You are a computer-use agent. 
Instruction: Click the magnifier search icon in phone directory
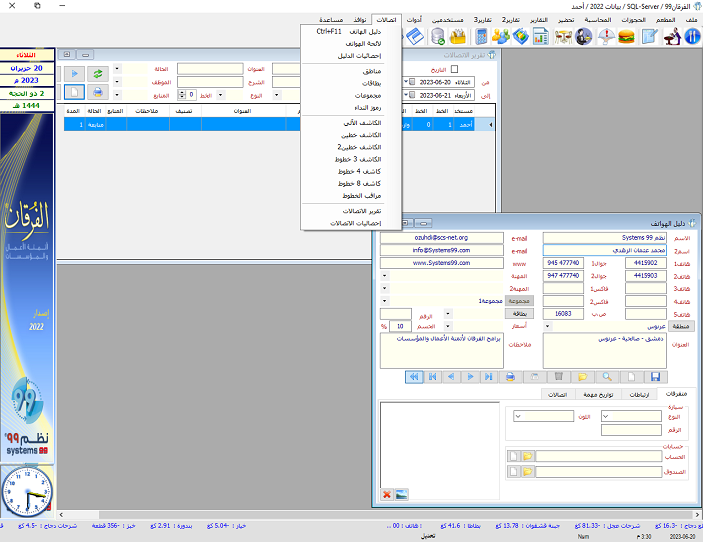(x=606, y=377)
